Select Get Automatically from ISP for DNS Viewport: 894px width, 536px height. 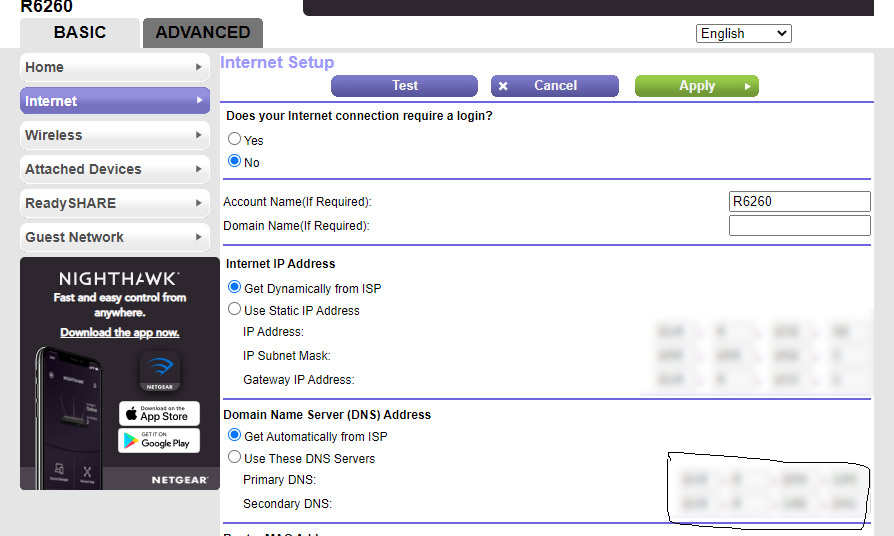234,435
